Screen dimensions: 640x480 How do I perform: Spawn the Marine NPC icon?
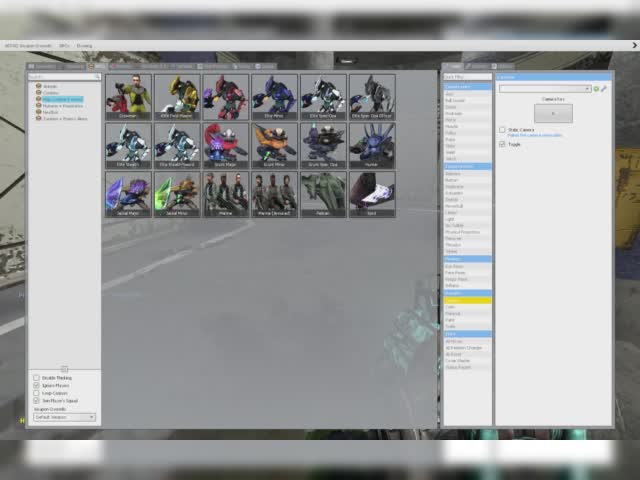coord(226,194)
